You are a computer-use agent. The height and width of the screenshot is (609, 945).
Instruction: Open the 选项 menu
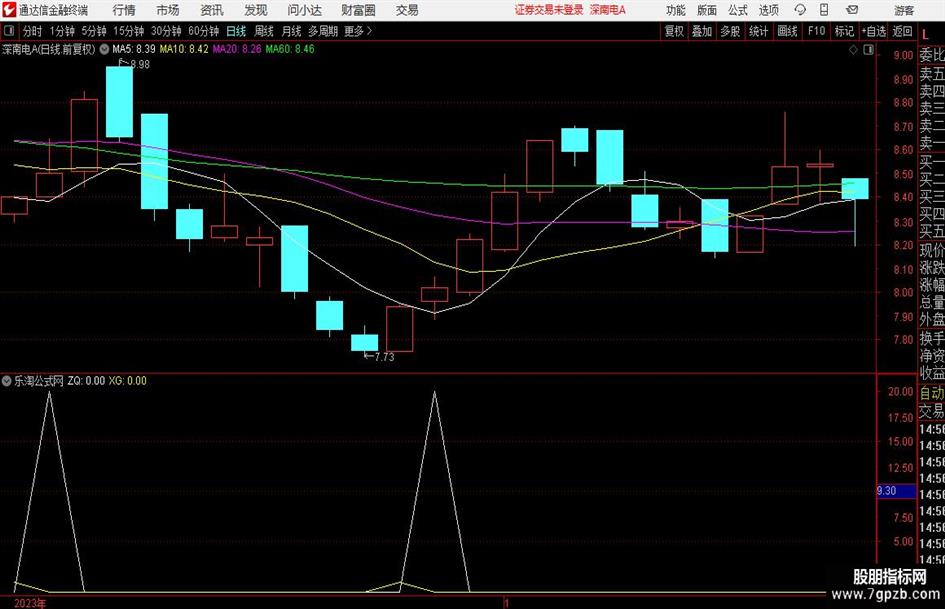[769, 10]
